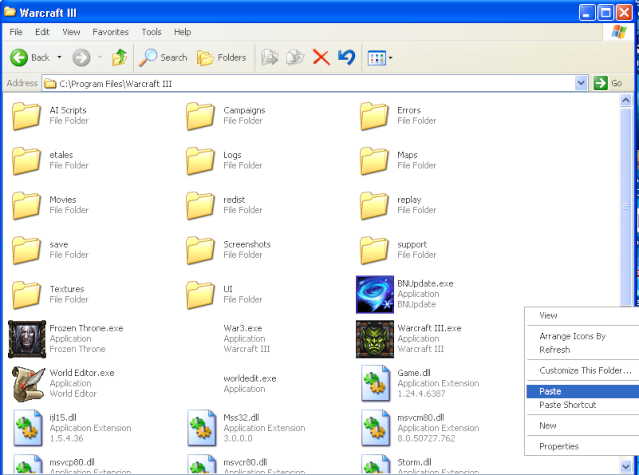
Task: Select the Textures folder icon
Action: pyautogui.click(x=26, y=295)
